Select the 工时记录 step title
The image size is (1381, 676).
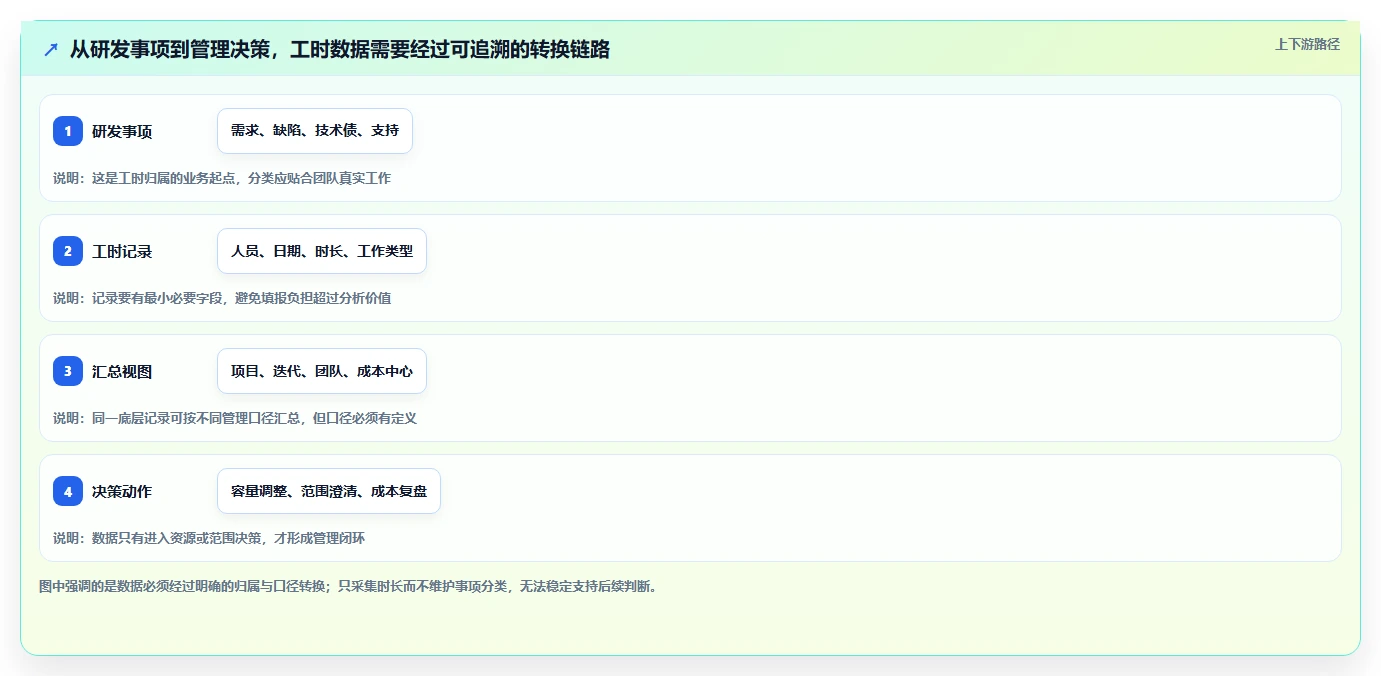(122, 252)
